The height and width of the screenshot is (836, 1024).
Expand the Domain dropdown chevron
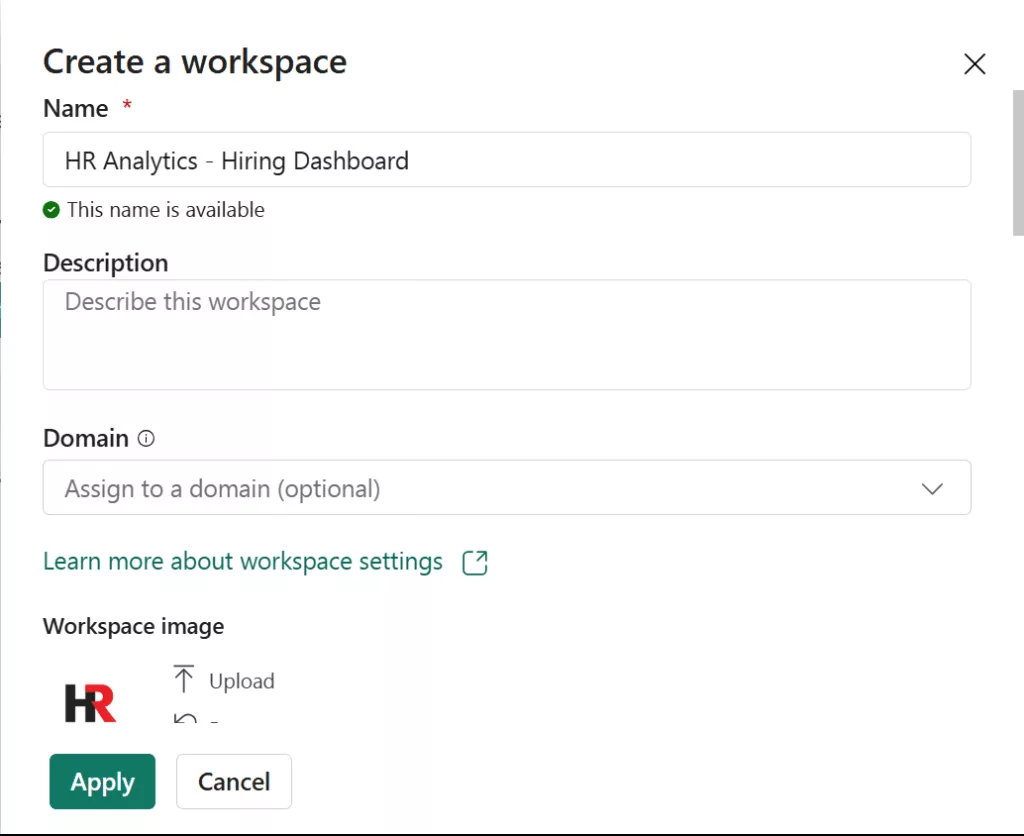click(932, 489)
